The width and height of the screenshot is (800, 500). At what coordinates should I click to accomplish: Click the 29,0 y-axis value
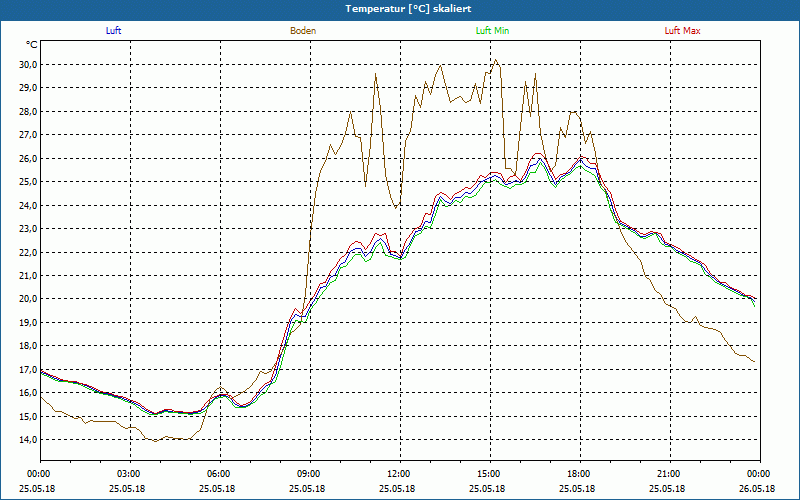[x=28, y=88]
